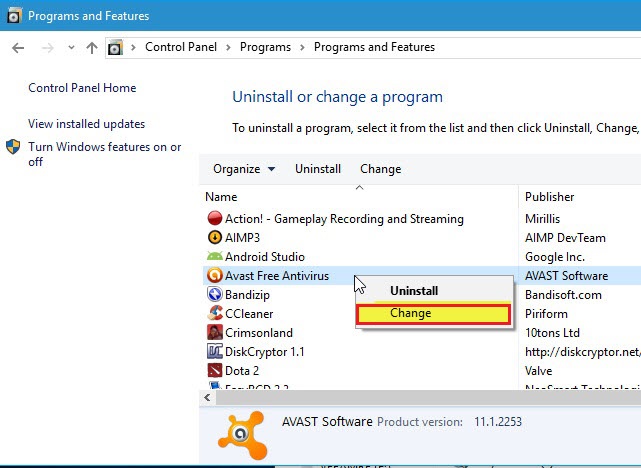Viewport: 641px width, 468px height.
Task: Open the recent locations dropdown arrow
Action: coord(71,47)
